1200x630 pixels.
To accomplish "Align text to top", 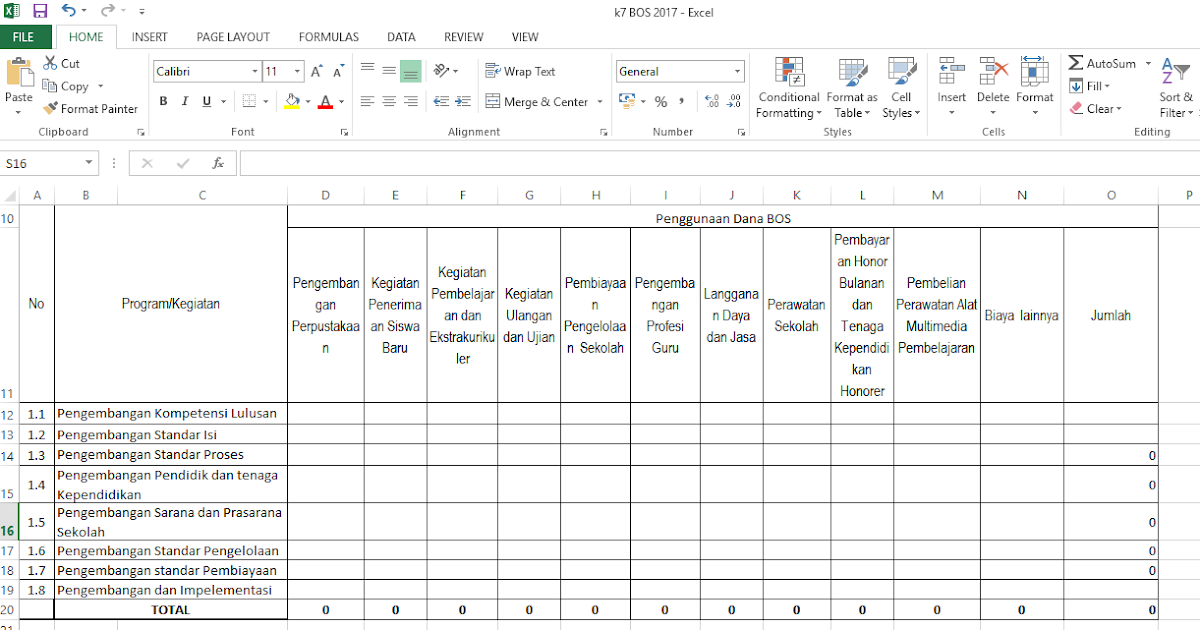I will (367, 71).
